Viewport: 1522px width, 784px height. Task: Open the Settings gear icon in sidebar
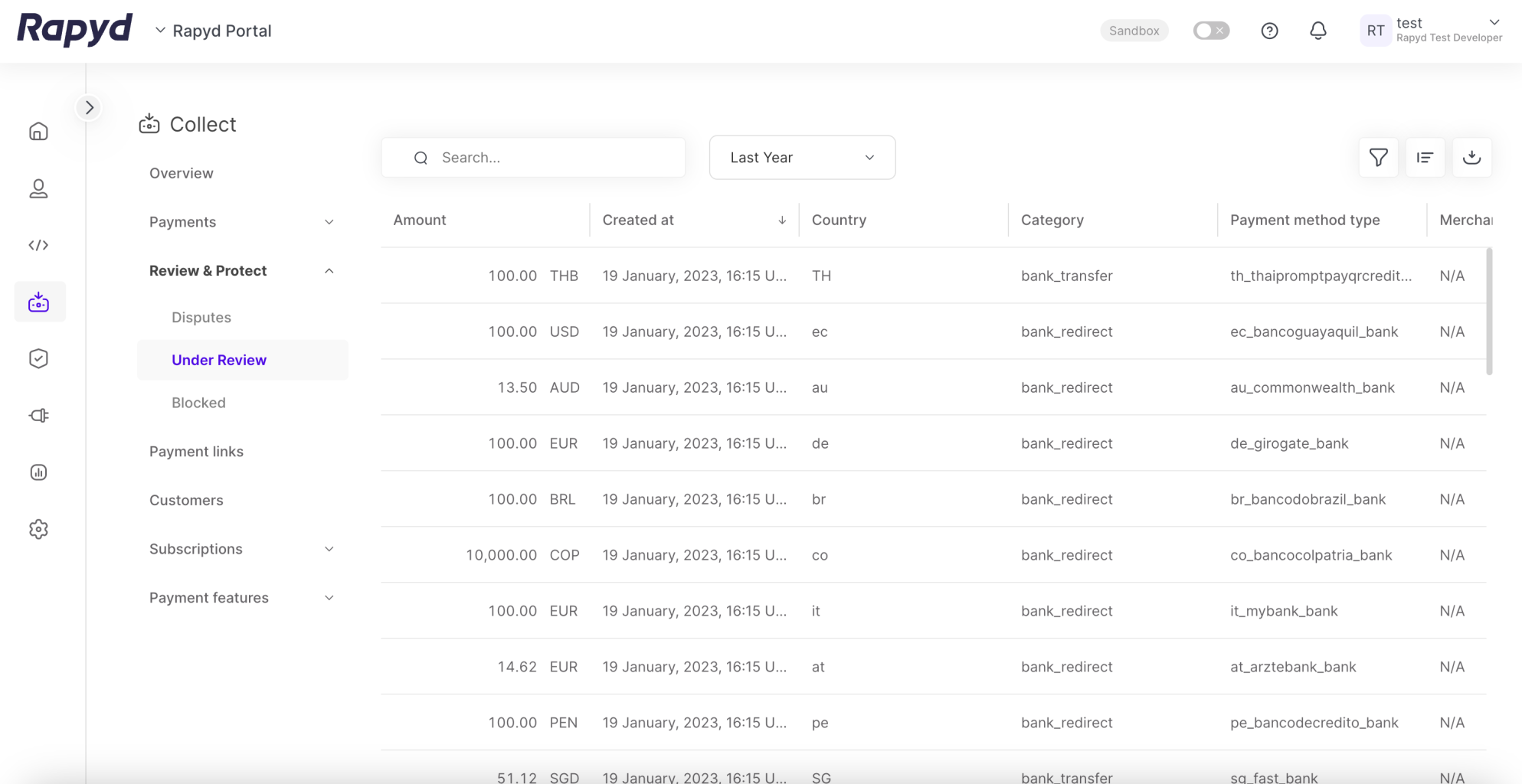click(38, 529)
